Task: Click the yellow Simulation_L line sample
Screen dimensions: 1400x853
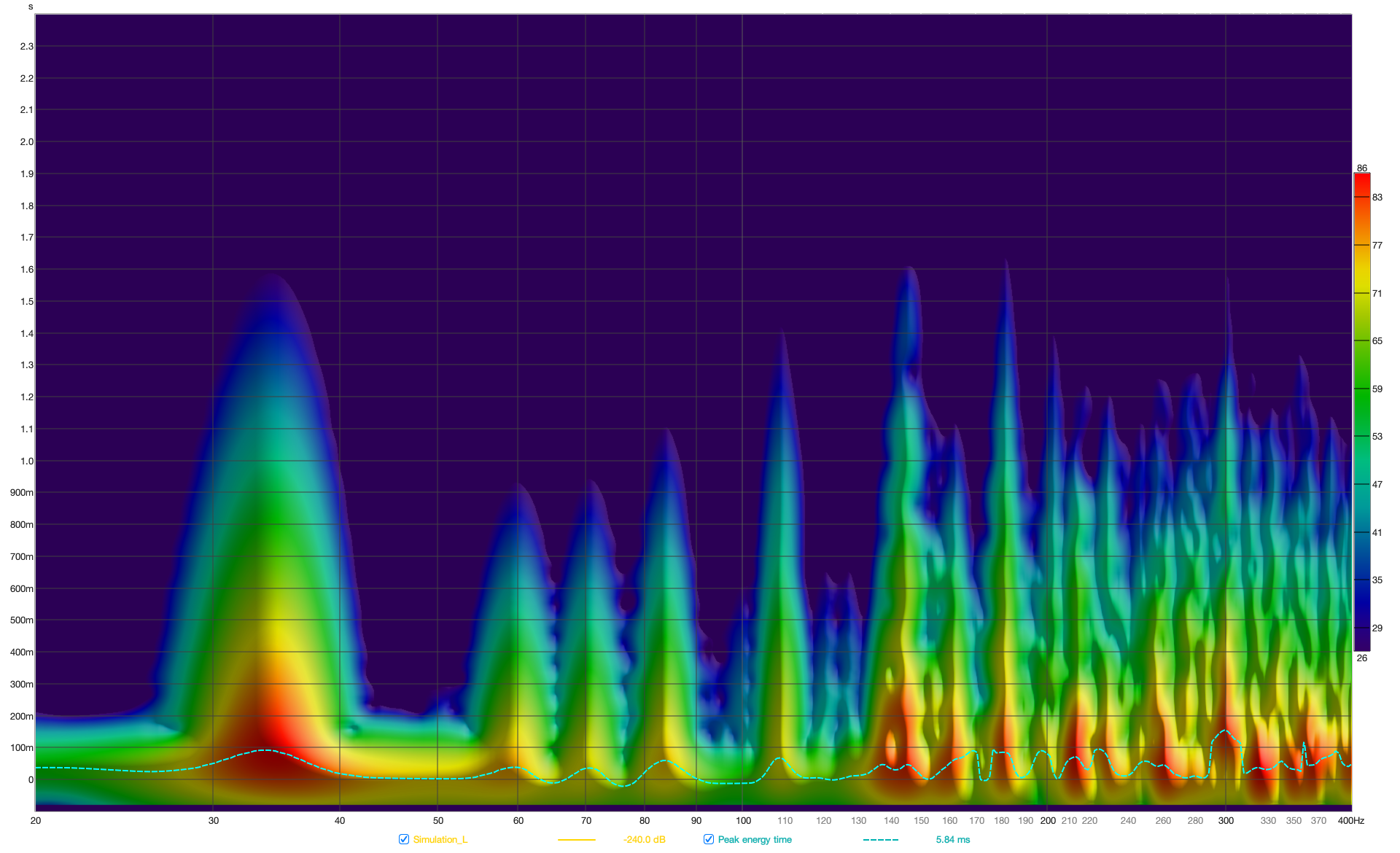Action: (x=576, y=840)
